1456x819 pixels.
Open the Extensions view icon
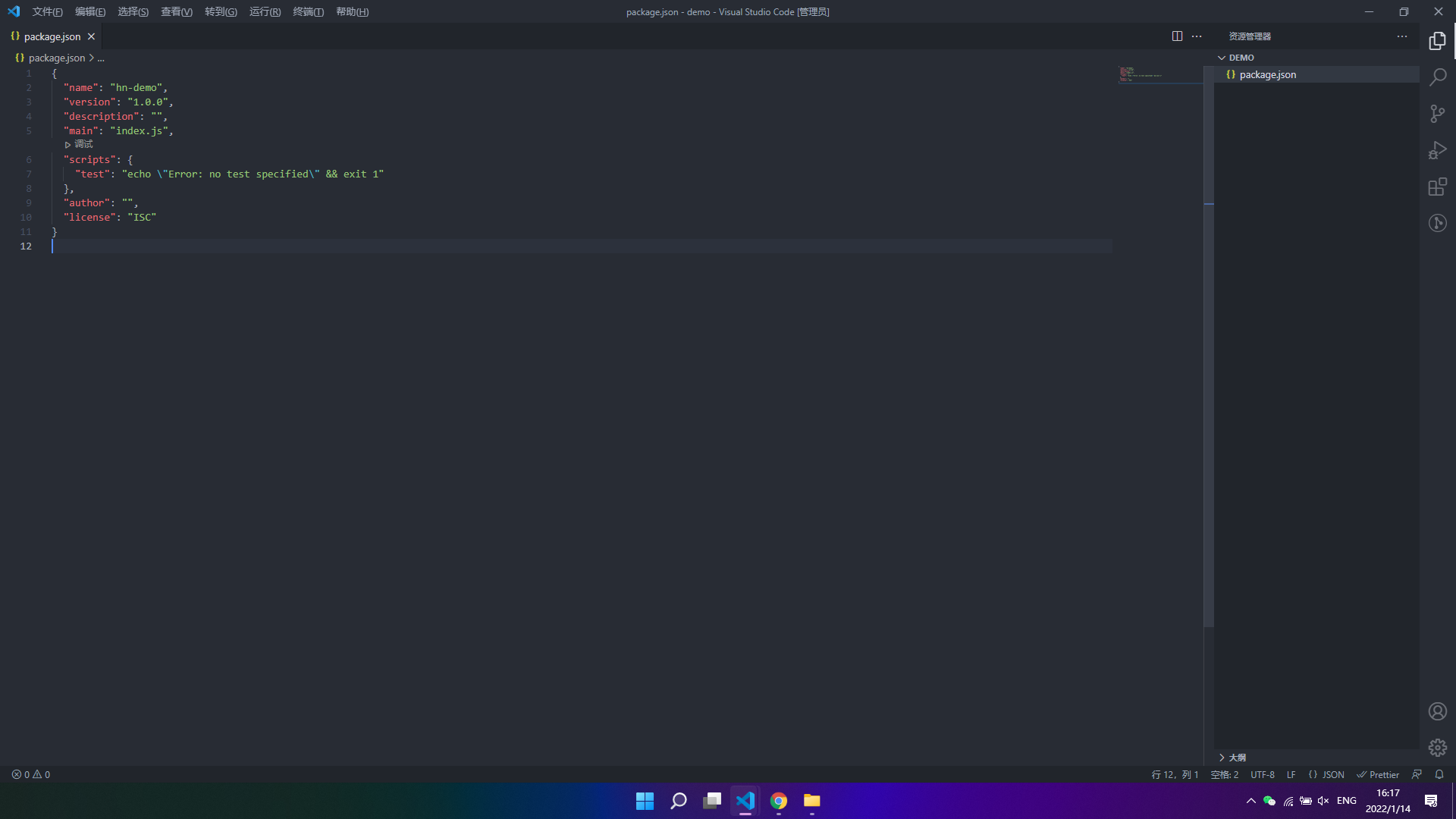click(1437, 187)
